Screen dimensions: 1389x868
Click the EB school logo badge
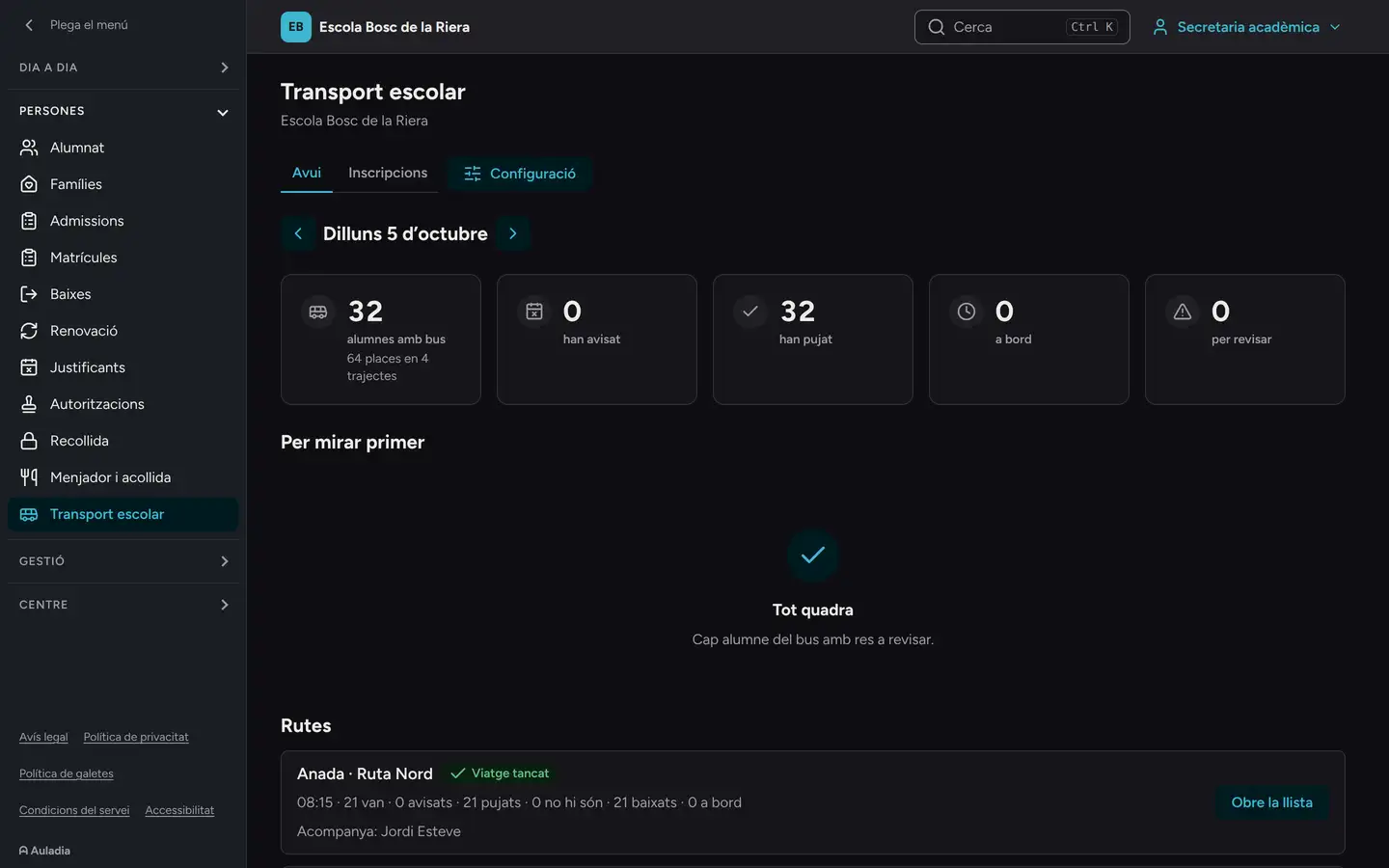(296, 27)
